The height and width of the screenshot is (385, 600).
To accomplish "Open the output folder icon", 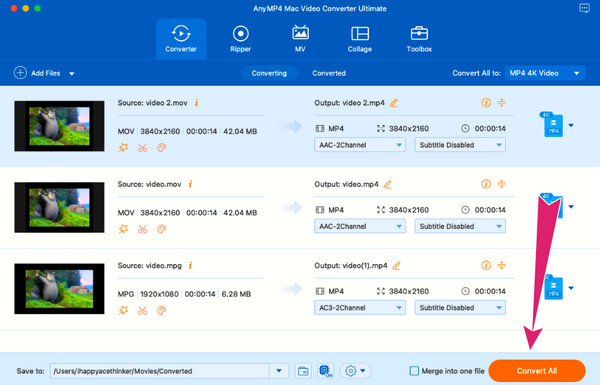I will coord(303,371).
